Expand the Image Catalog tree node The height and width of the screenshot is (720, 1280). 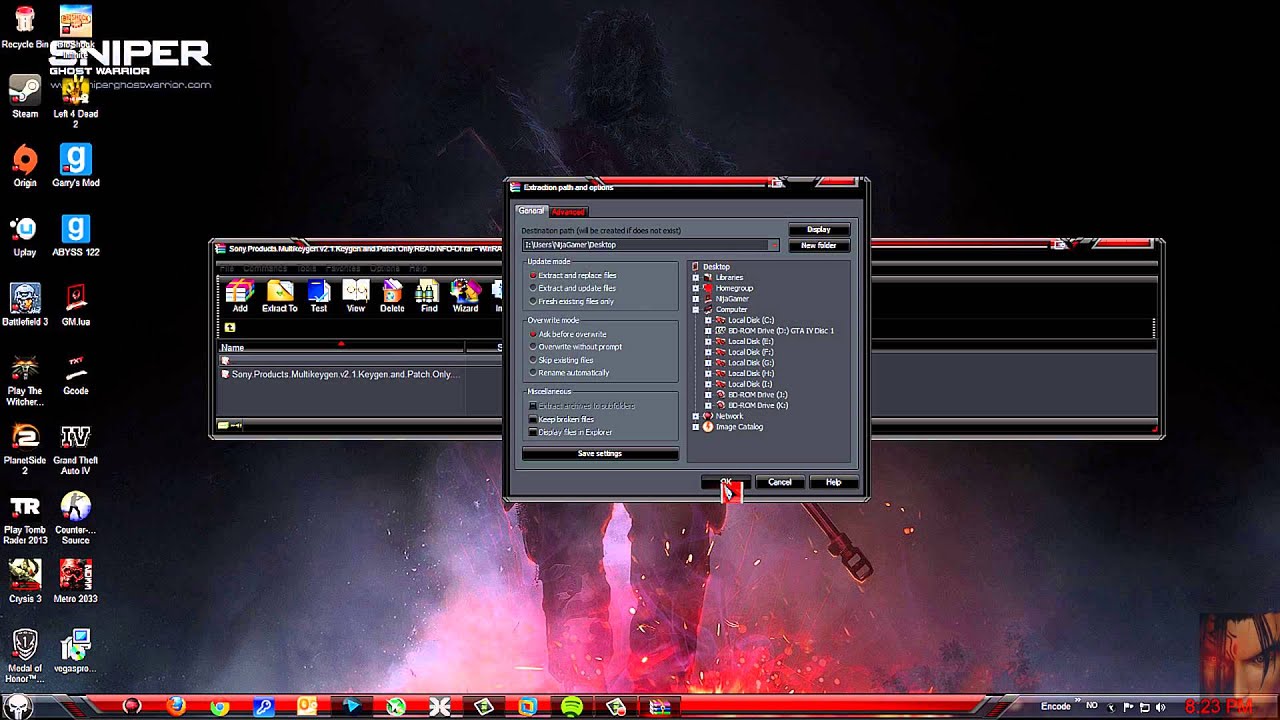(x=696, y=427)
